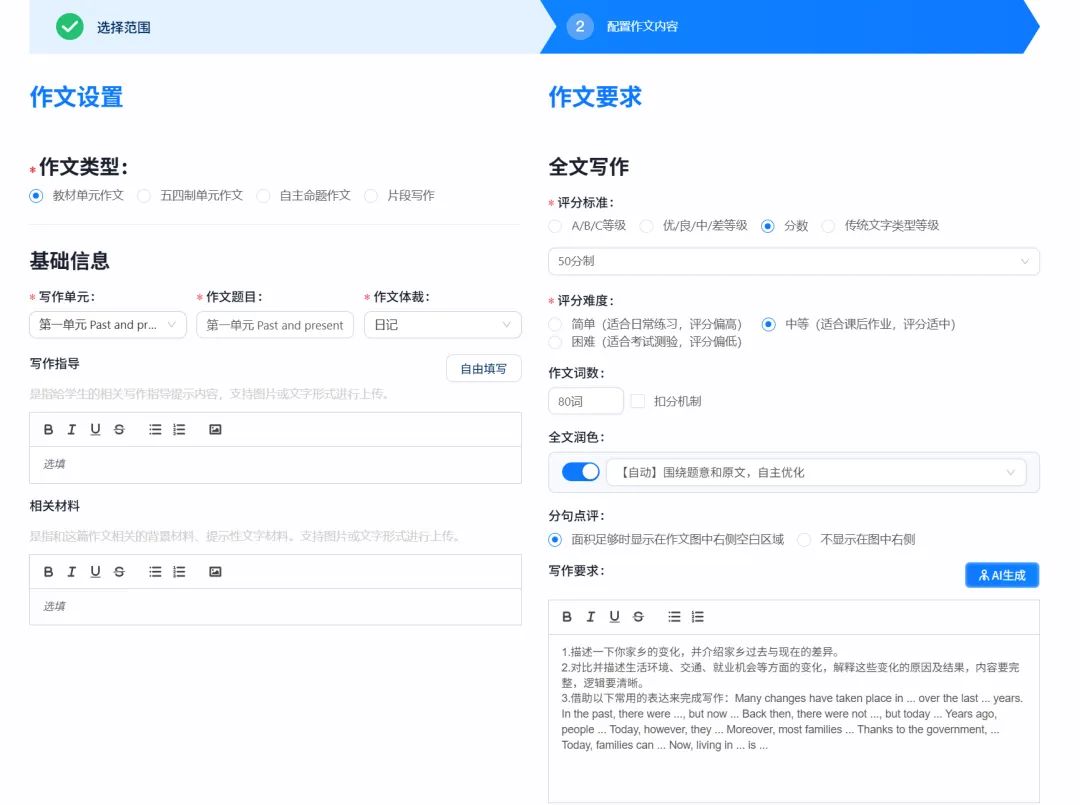
Task: Click 相关材料 text area 选填
Action: point(275,607)
